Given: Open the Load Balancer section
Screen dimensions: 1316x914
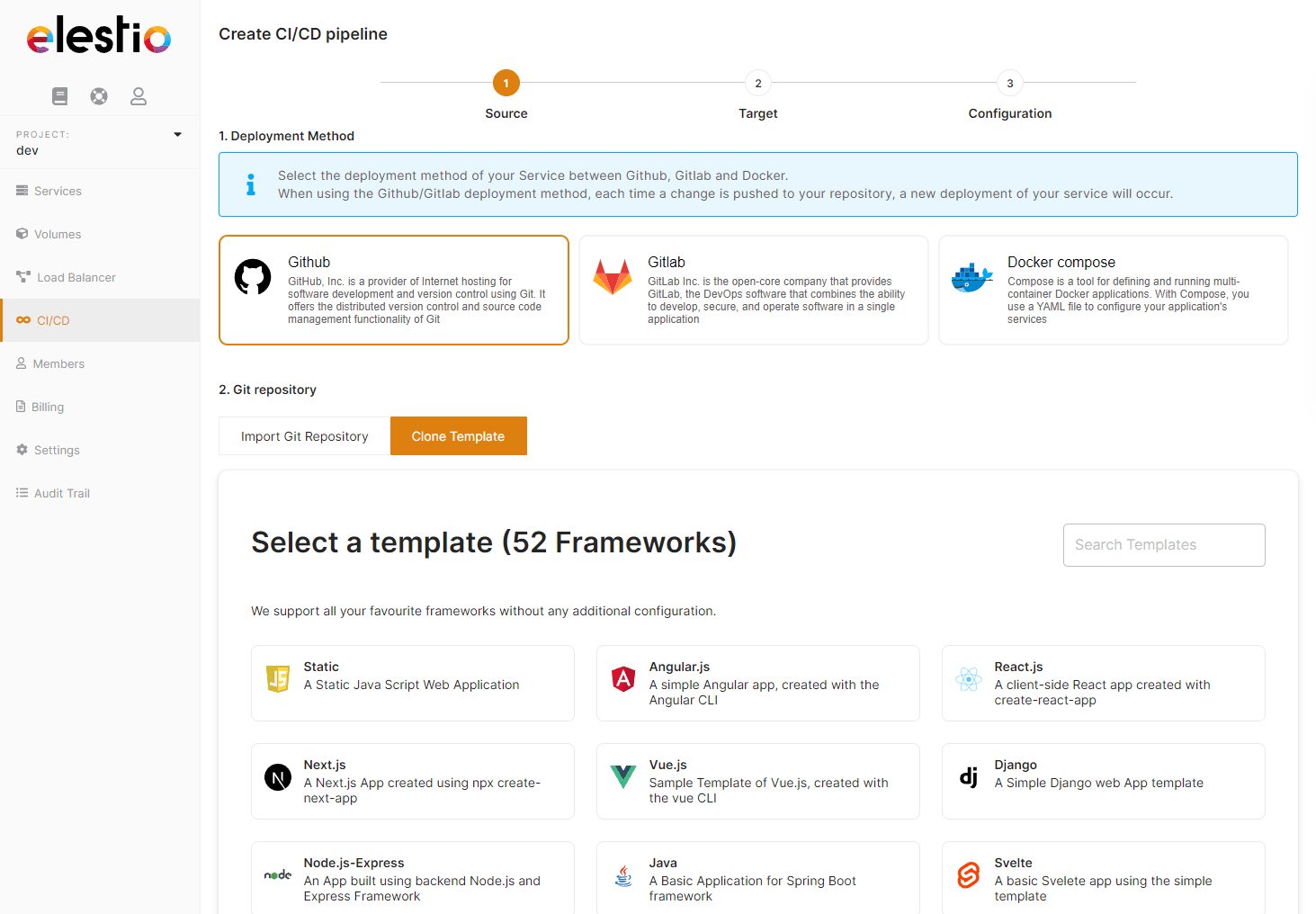Looking at the screenshot, I should tap(76, 277).
